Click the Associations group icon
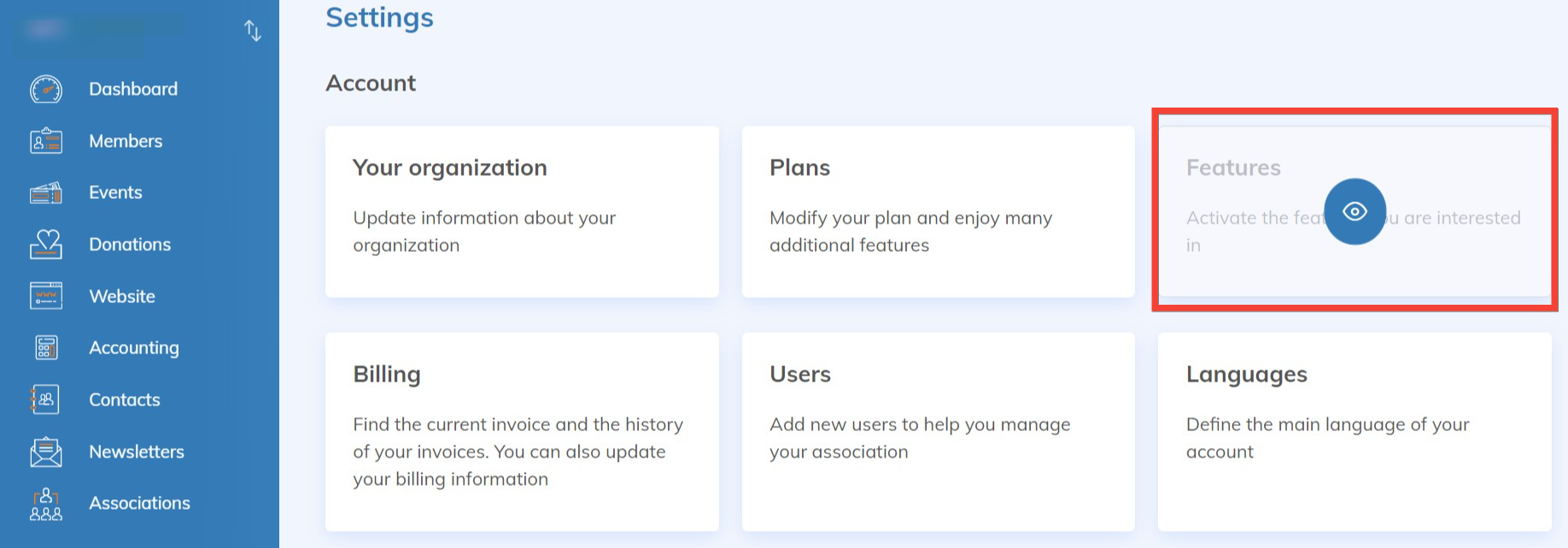This screenshot has width=1568, height=548. (46, 504)
